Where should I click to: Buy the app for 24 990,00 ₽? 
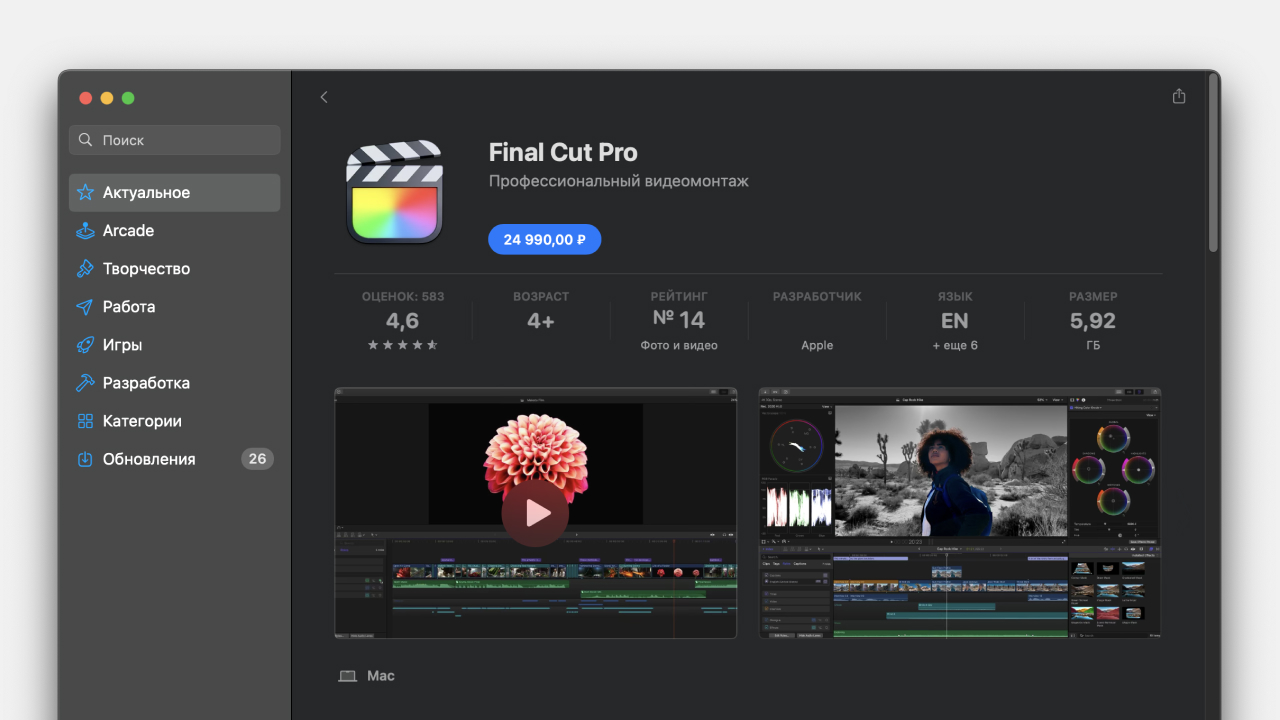[x=544, y=239]
